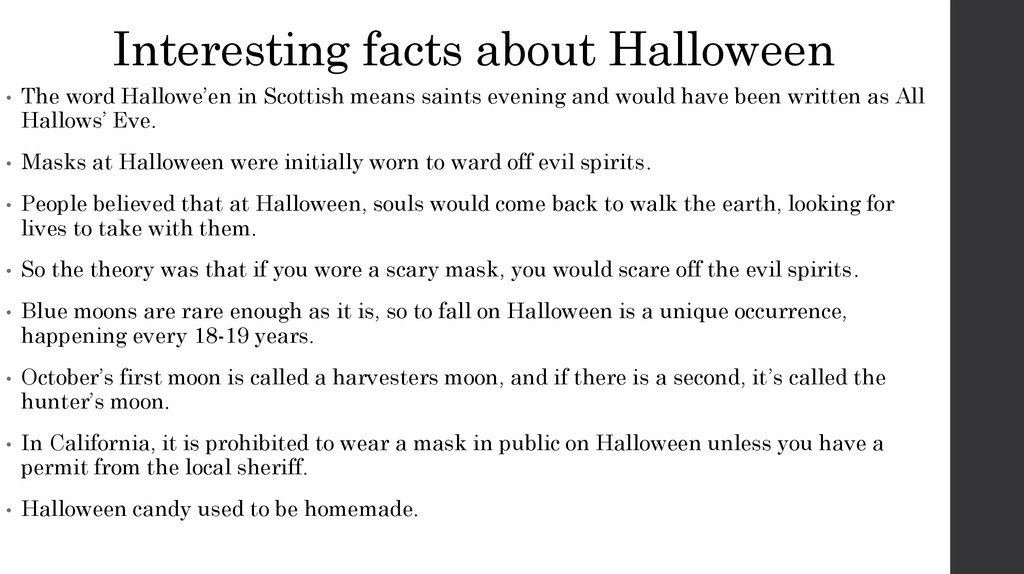The image size is (1024, 574).
Task: Click the text 'Hallows' Eve.'
Action: point(73,120)
